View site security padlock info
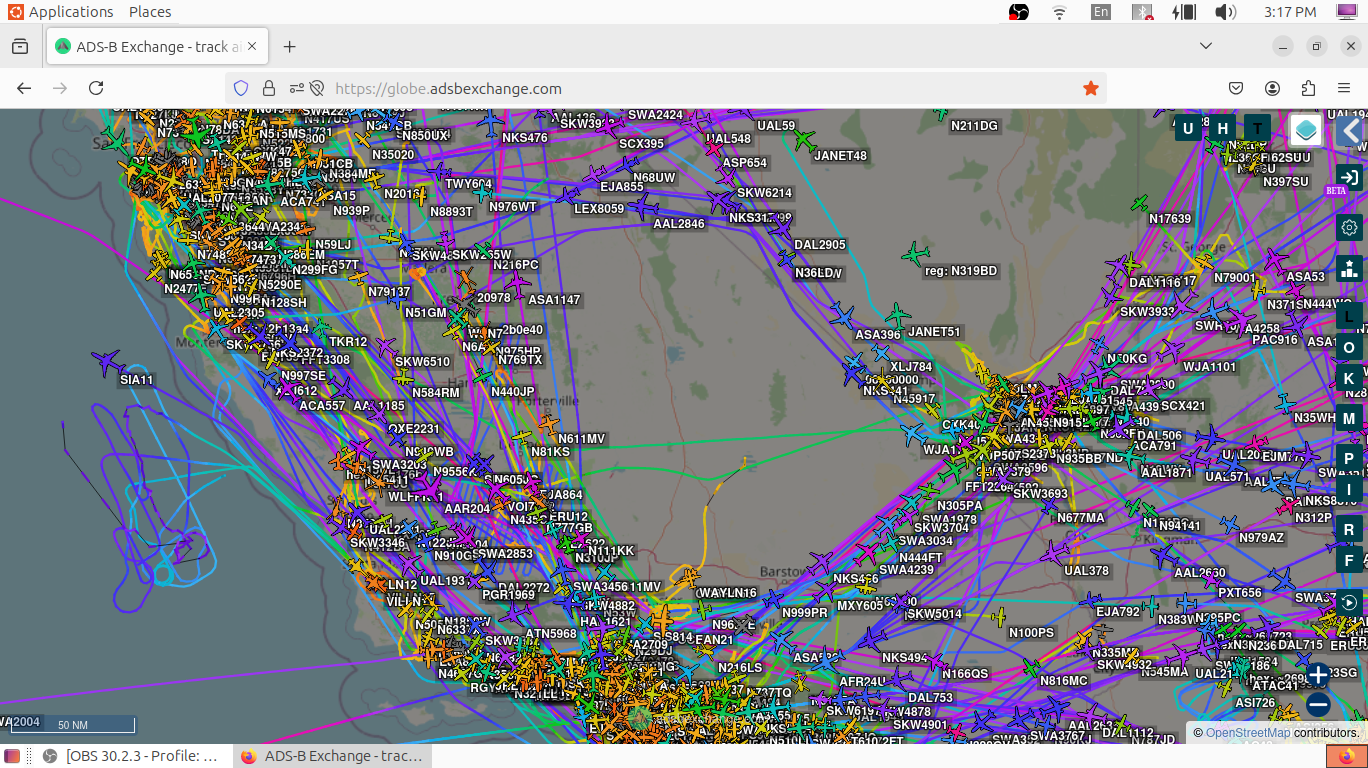Image resolution: width=1368 pixels, height=768 pixels. point(268,88)
